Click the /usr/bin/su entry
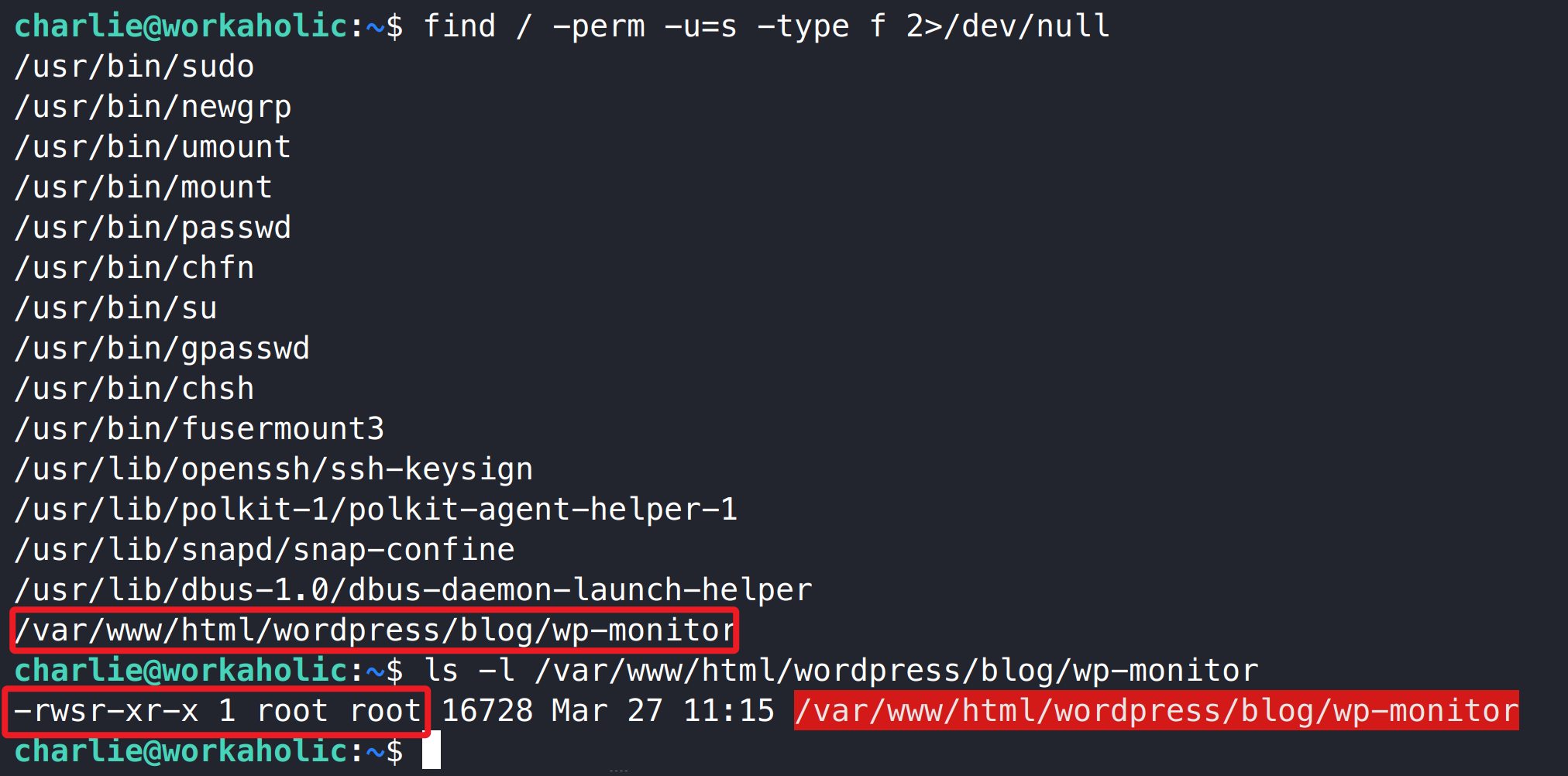1568x776 pixels. (x=115, y=309)
